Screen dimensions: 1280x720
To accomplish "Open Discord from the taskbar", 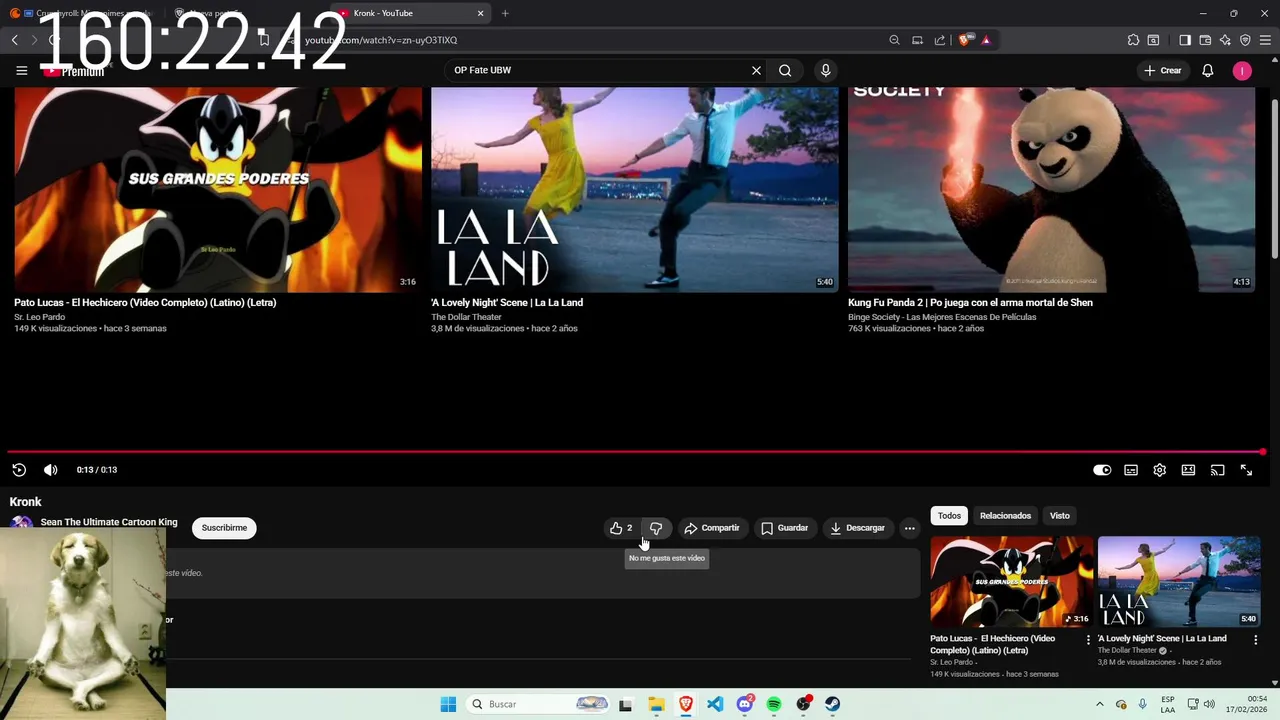I will coord(745,704).
